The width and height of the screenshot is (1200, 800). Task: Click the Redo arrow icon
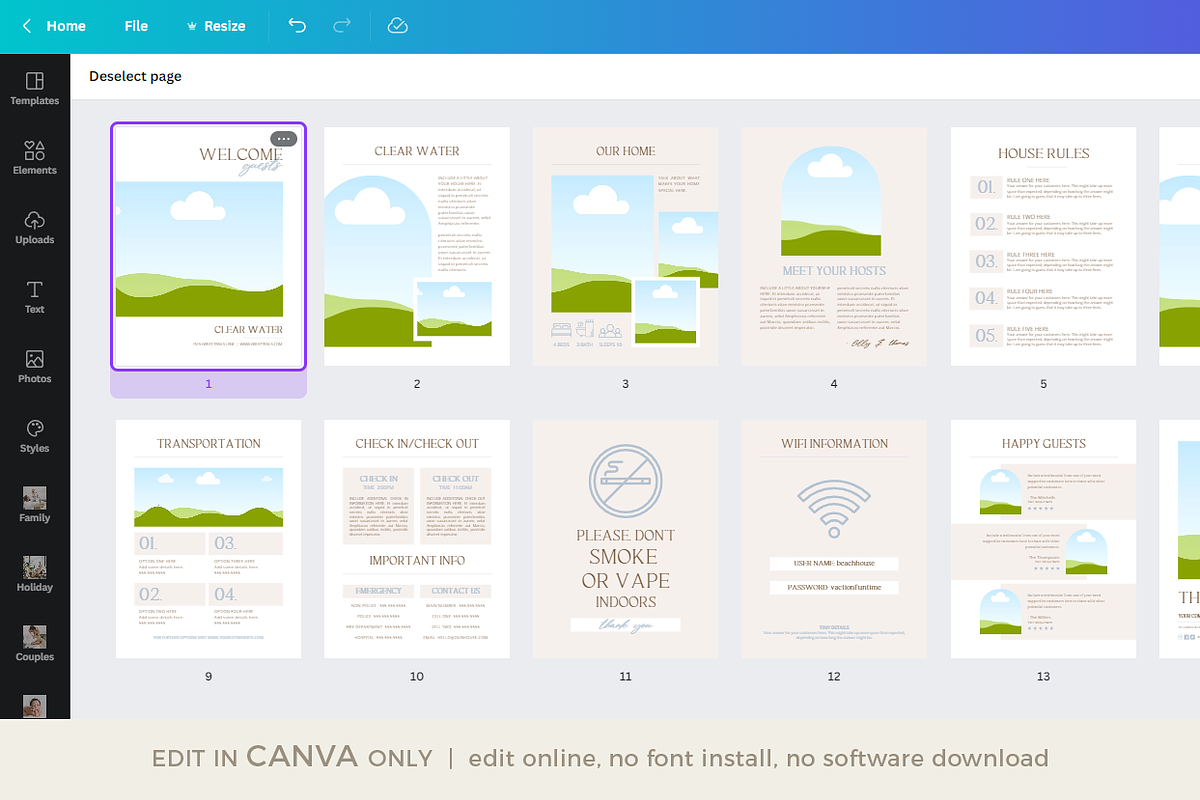[x=342, y=26]
